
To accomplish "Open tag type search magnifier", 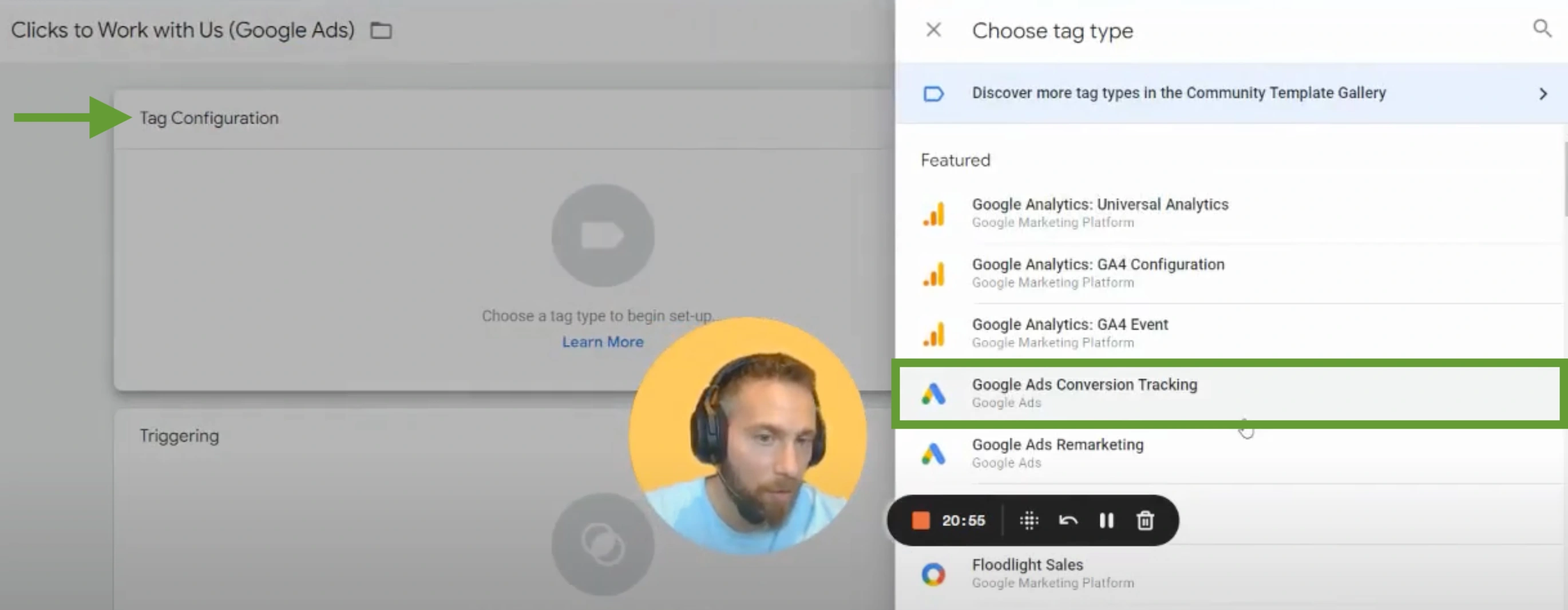I will pos(1542,28).
